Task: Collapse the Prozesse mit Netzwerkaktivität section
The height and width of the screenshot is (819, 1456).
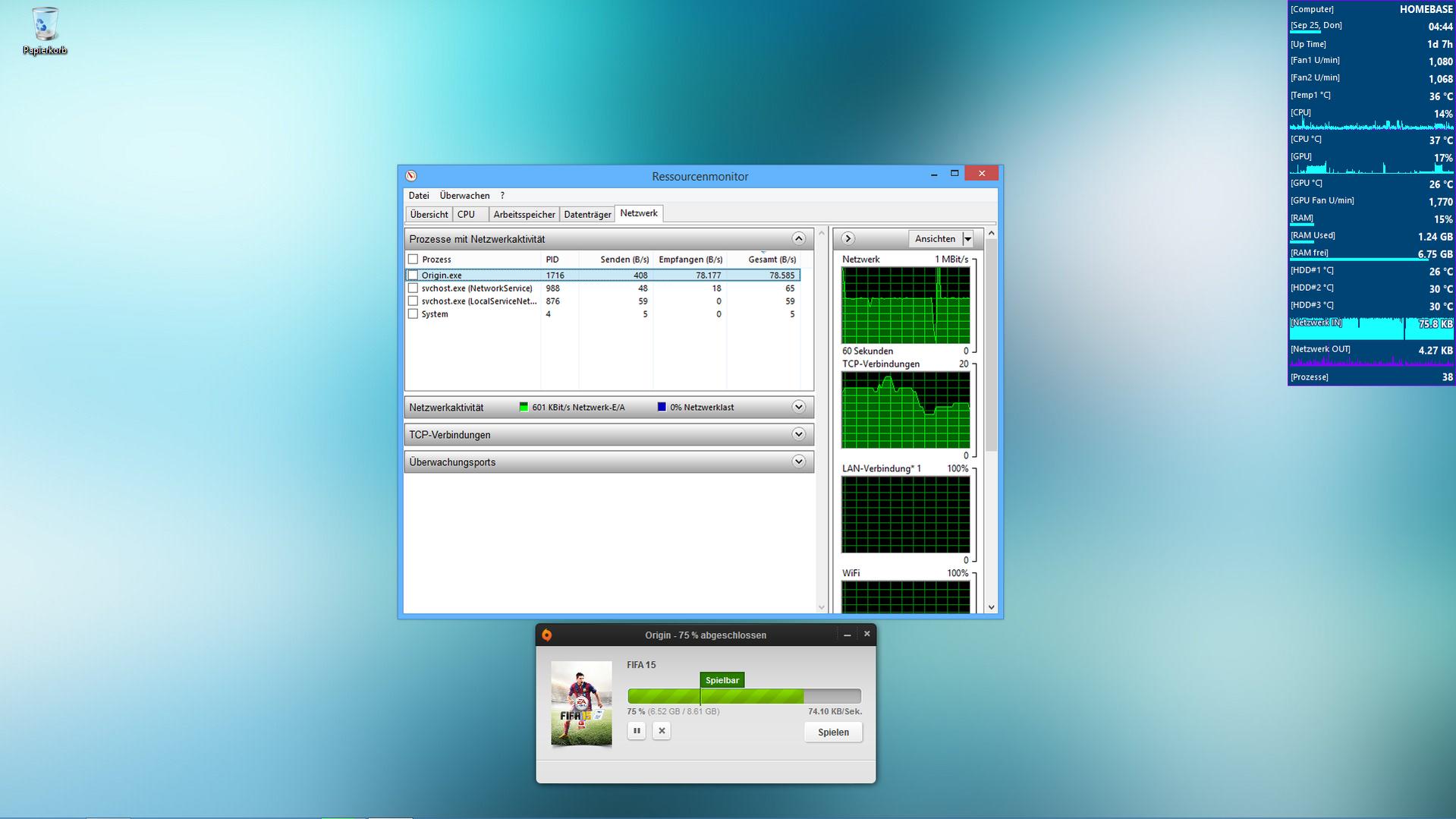Action: (x=798, y=238)
